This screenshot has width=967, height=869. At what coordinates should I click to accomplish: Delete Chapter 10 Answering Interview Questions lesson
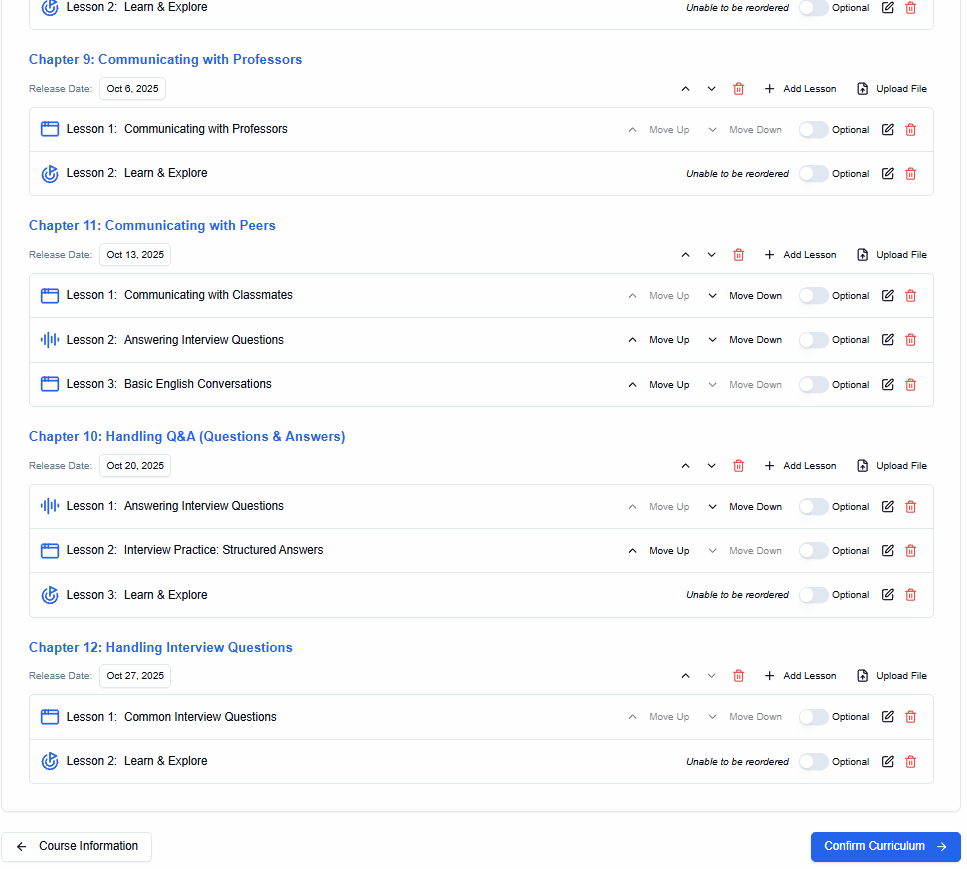tap(910, 506)
